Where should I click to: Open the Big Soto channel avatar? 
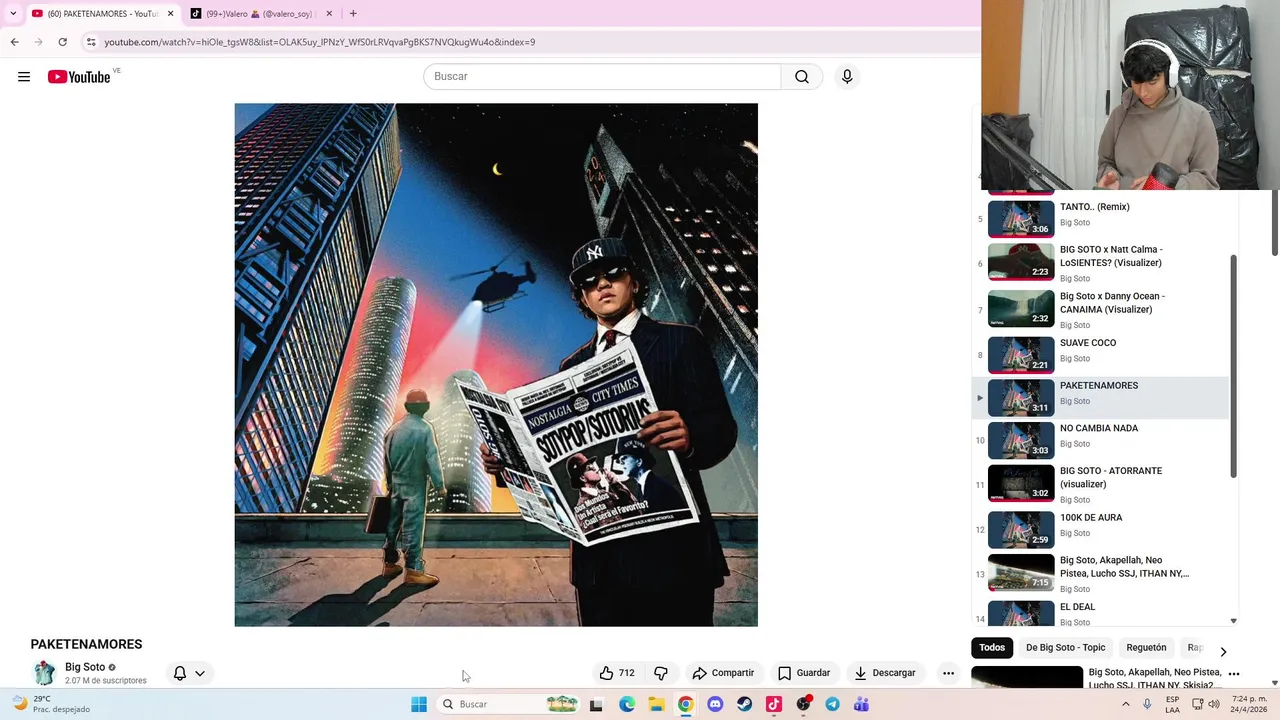pyautogui.click(x=44, y=673)
